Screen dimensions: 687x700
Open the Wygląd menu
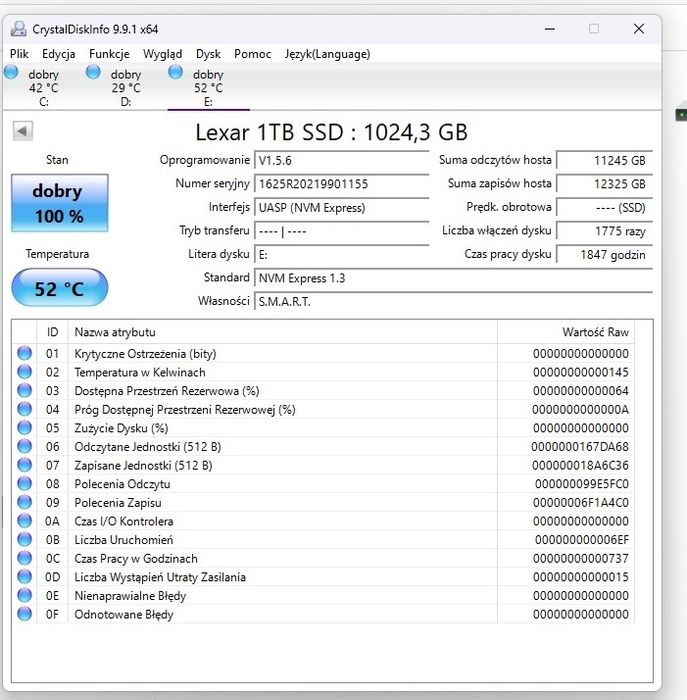162,54
